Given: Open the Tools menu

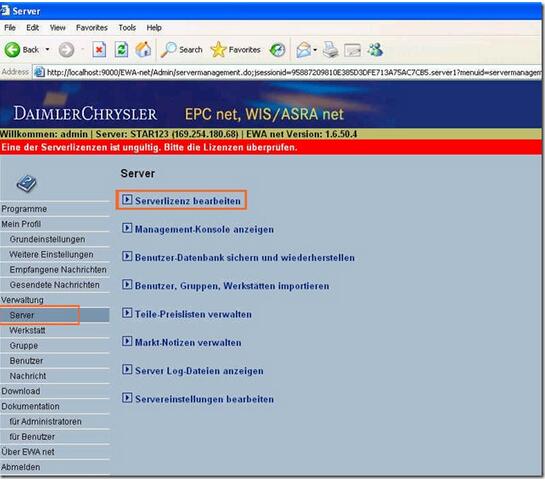Looking at the screenshot, I should 127,27.
